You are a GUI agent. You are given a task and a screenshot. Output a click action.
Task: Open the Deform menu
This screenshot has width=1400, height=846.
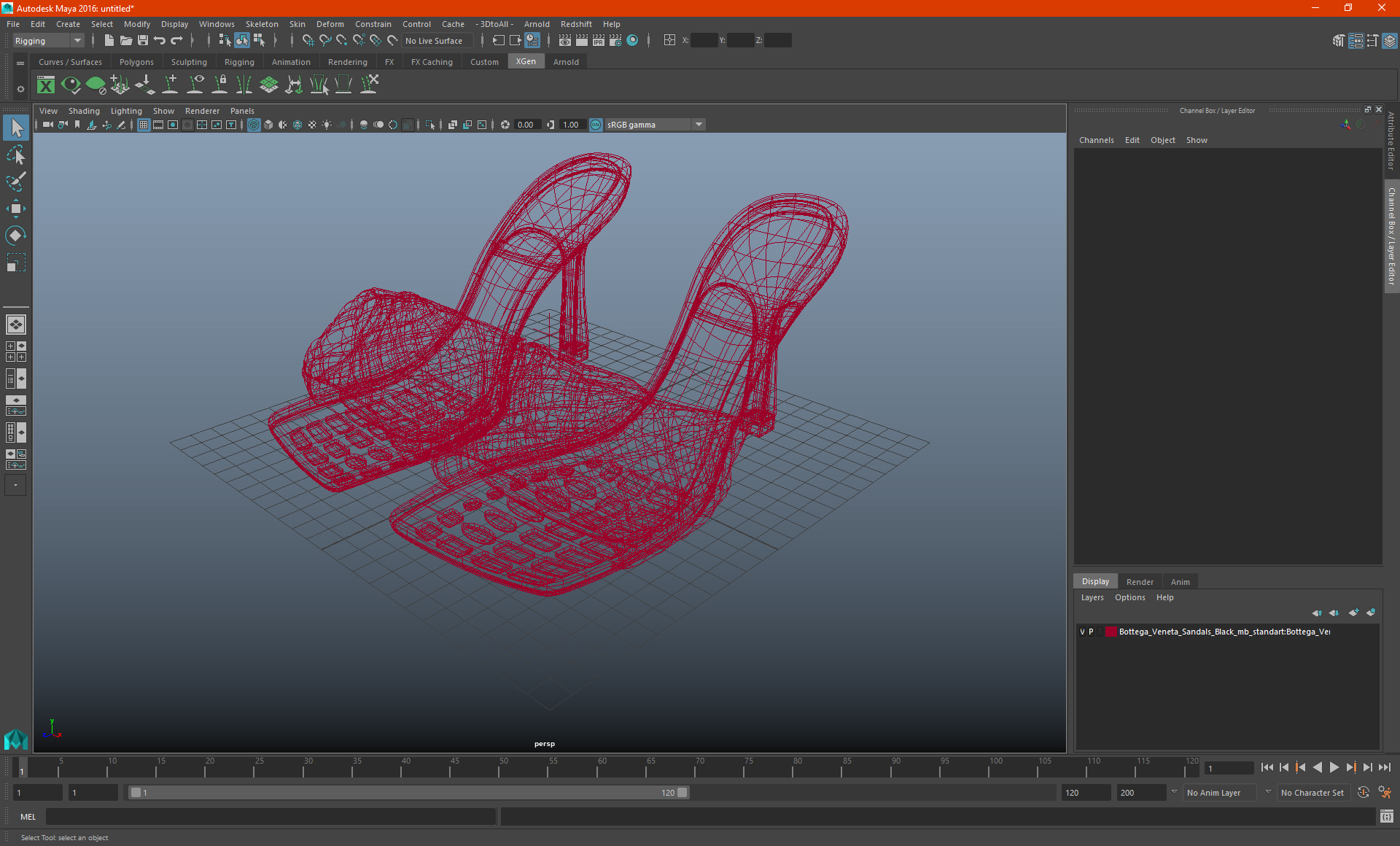(330, 24)
